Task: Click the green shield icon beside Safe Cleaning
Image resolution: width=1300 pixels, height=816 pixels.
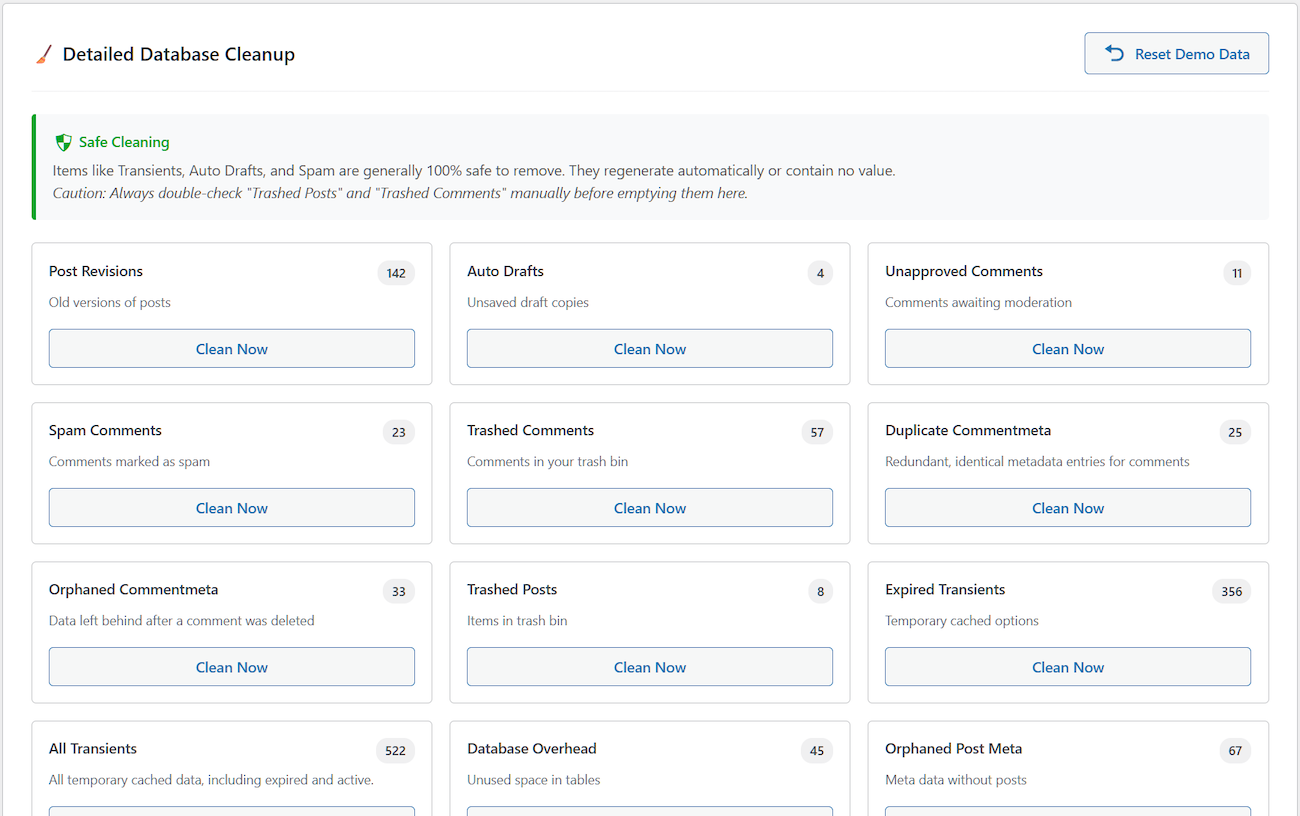Action: 64,142
